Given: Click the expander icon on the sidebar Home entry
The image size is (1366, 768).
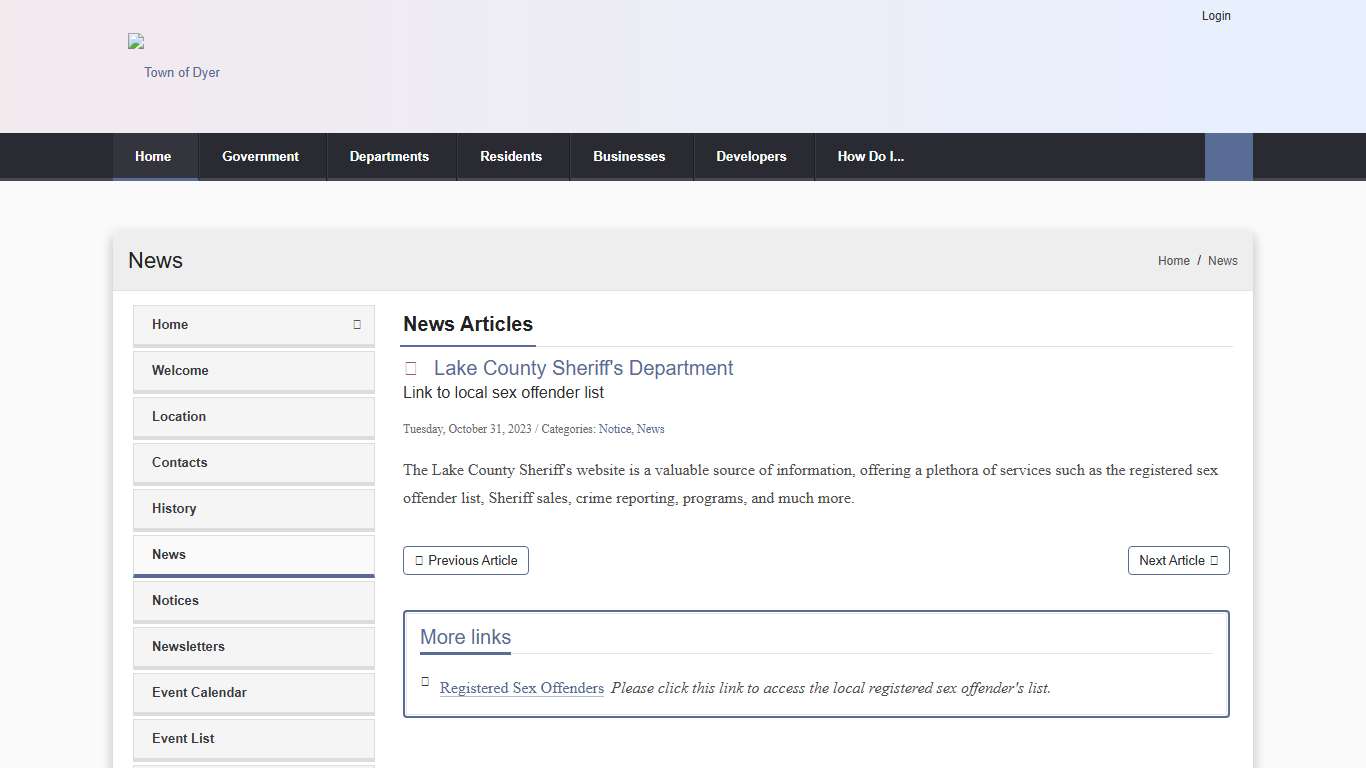Looking at the screenshot, I should 356,325.
